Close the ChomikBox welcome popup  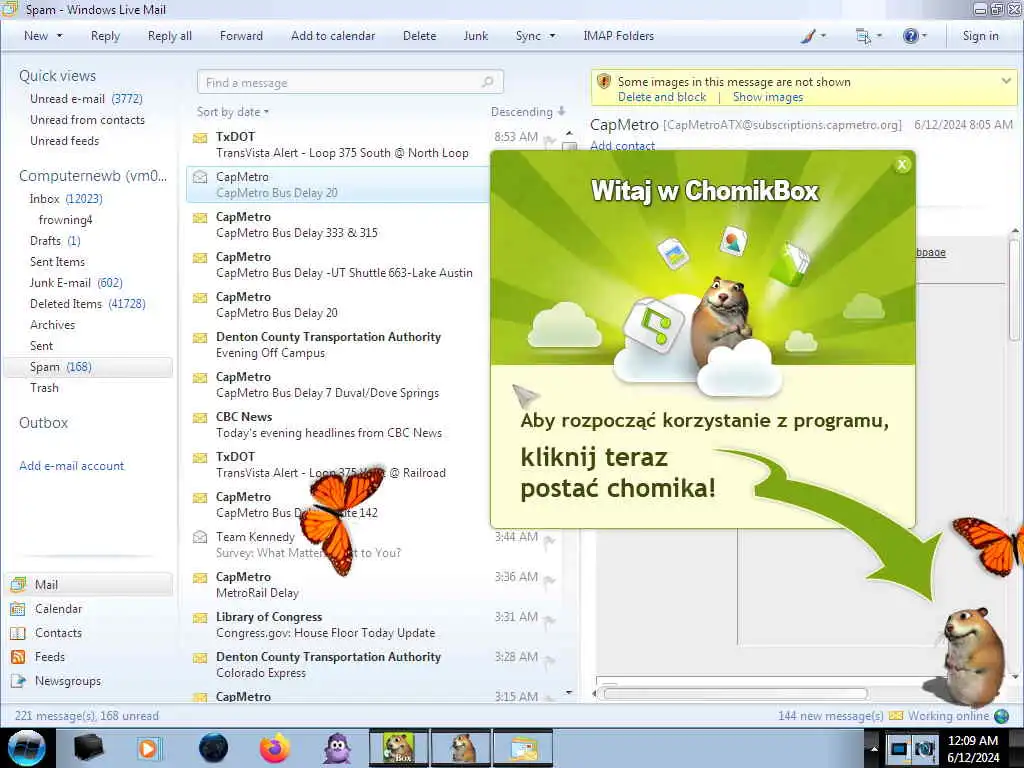(902, 165)
